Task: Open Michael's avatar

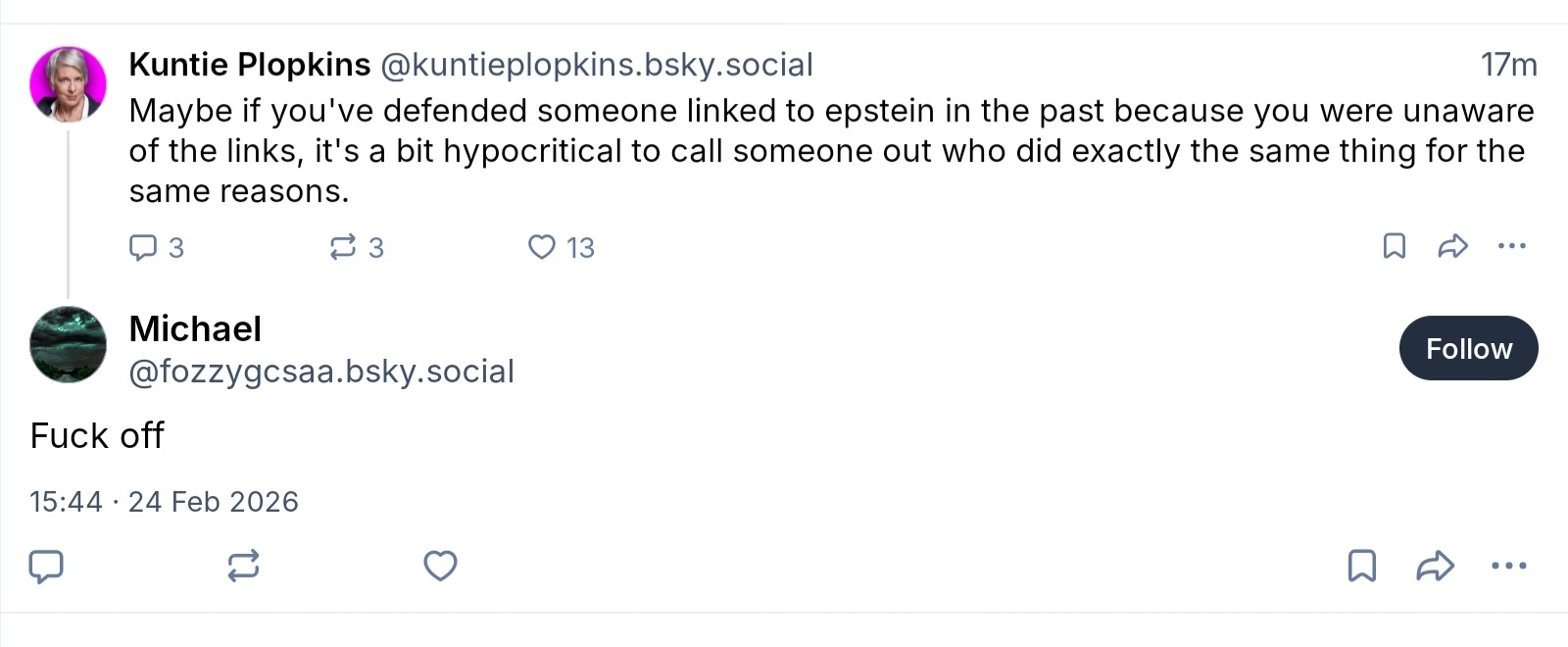Action: pos(68,344)
